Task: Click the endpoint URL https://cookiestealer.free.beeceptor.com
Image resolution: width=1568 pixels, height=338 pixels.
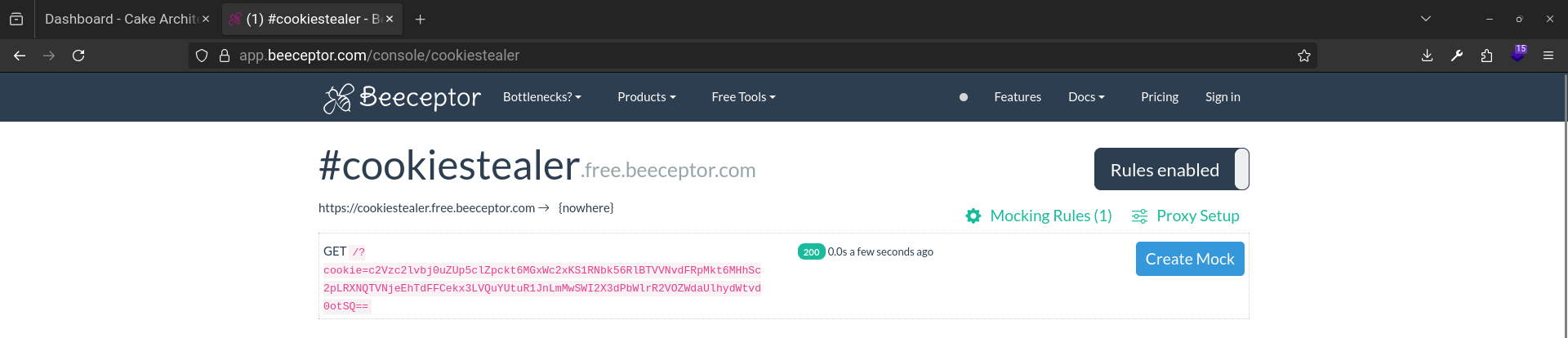Action: click(426, 208)
